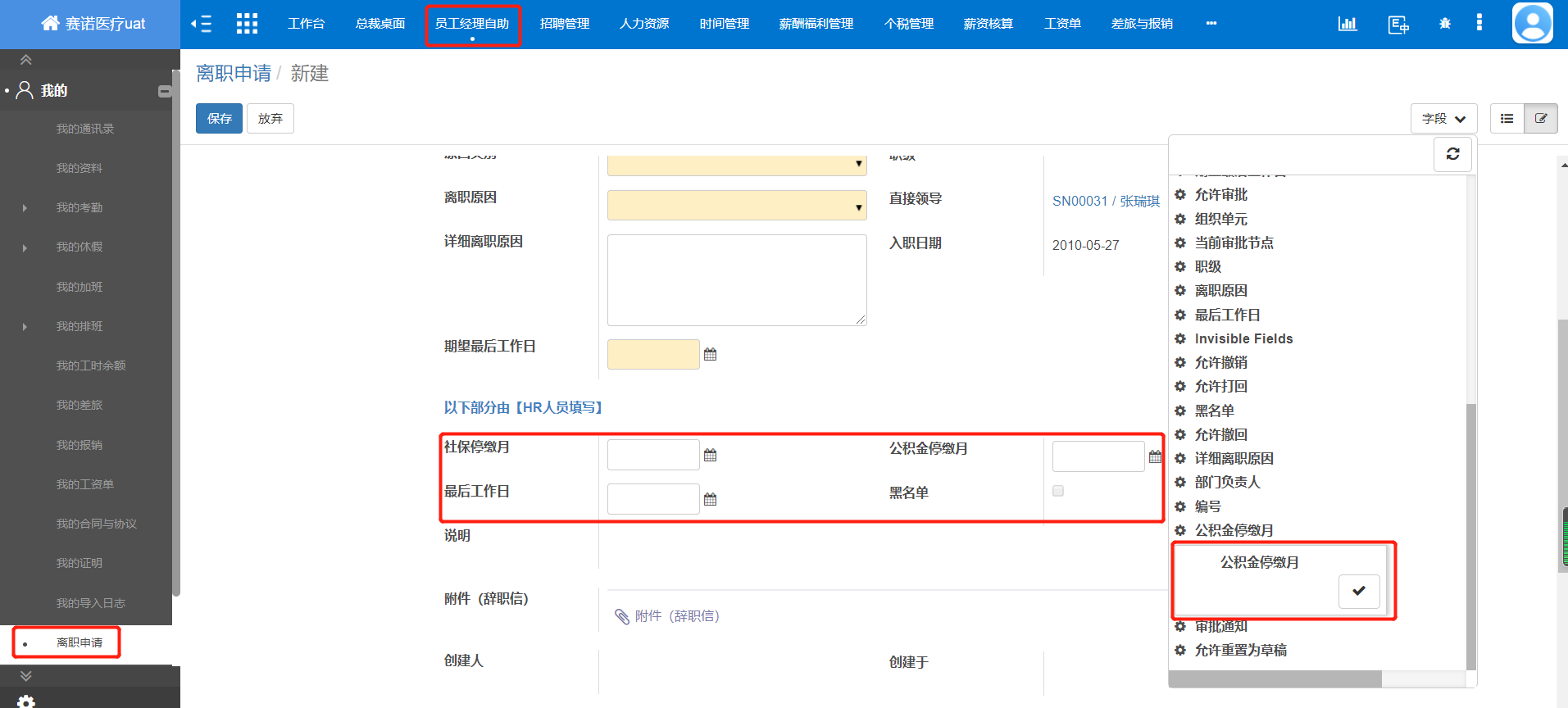Open the 差旅与报销 menu
This screenshot has height=708, width=1568.
[x=1142, y=24]
